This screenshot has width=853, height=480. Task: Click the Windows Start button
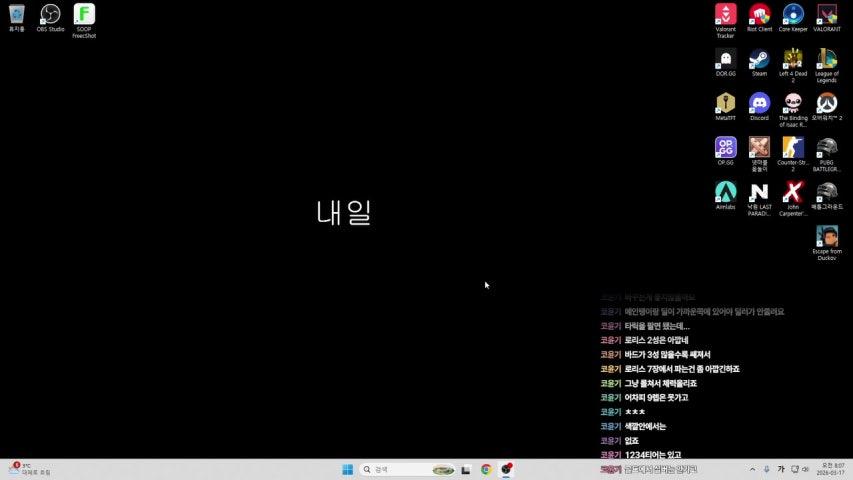(x=347, y=469)
